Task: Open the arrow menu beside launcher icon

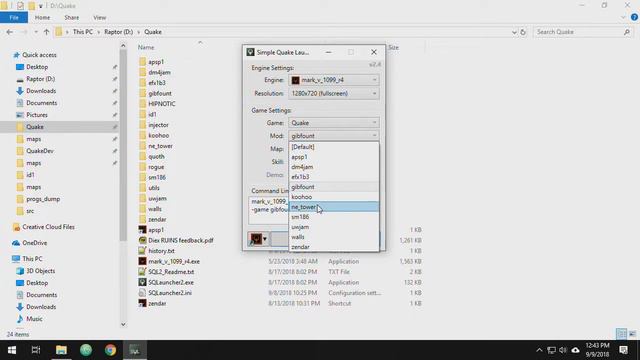Action: pos(265,239)
